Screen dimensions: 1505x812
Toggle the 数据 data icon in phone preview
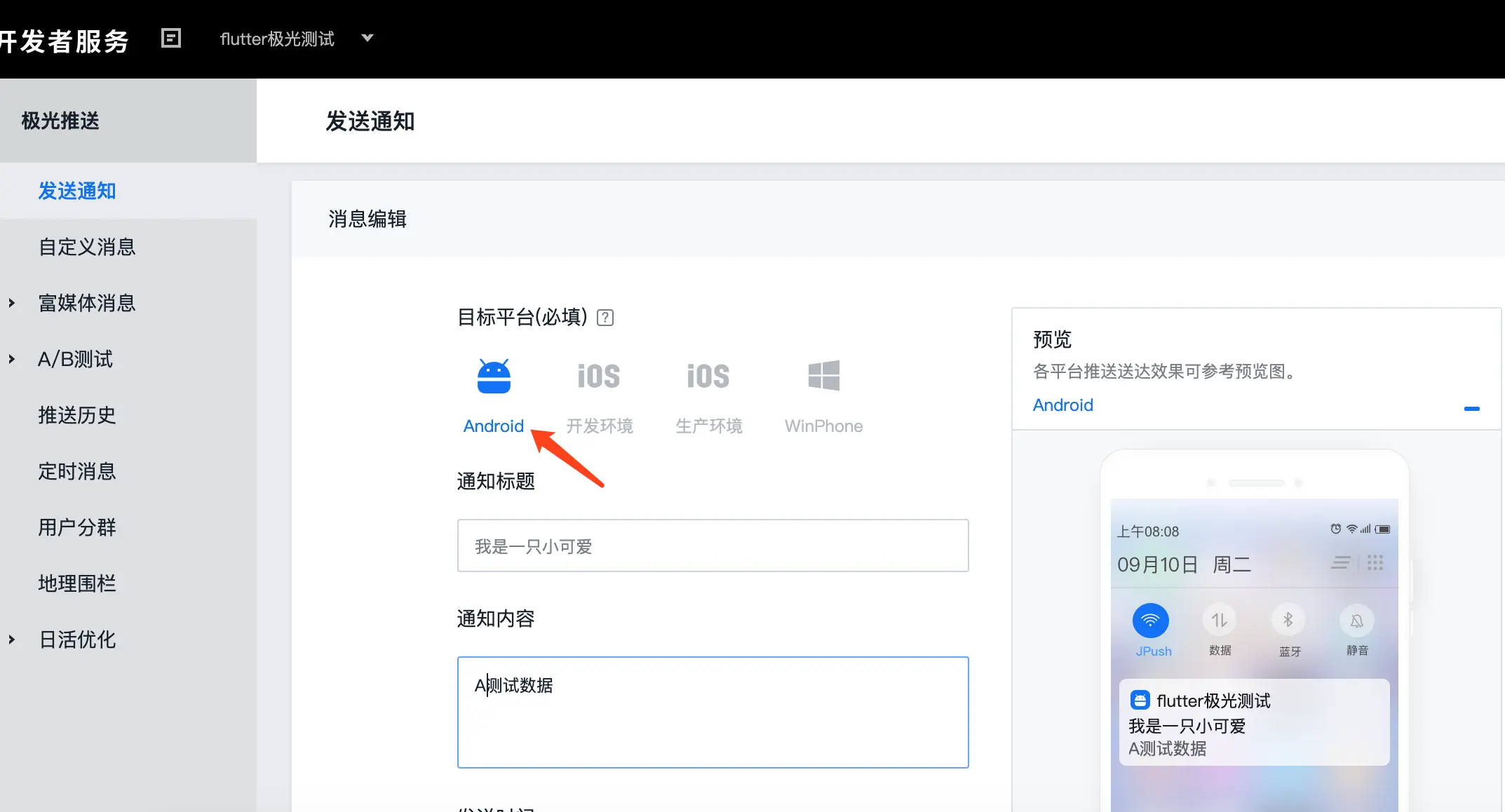point(1220,621)
